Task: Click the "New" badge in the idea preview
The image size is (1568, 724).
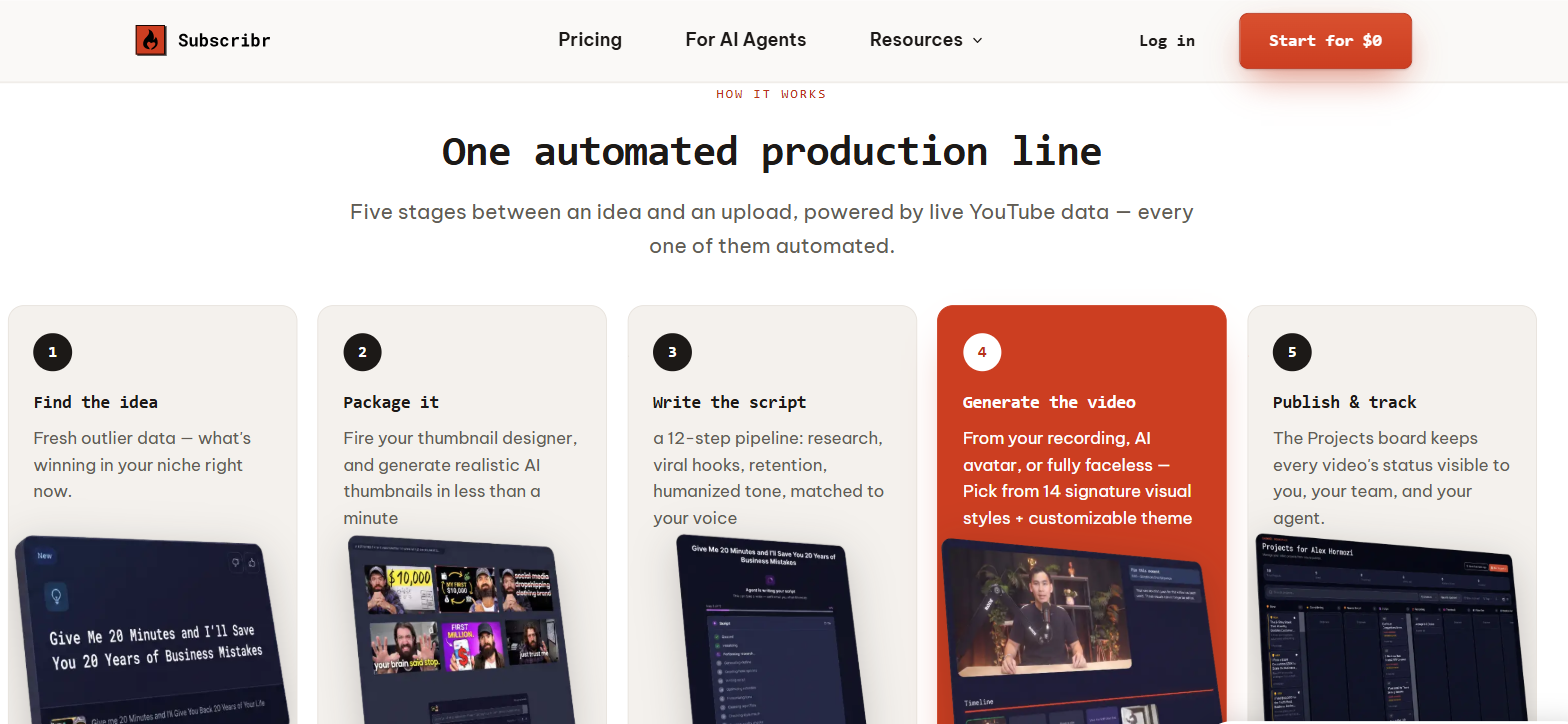Action: pyautogui.click(x=45, y=555)
